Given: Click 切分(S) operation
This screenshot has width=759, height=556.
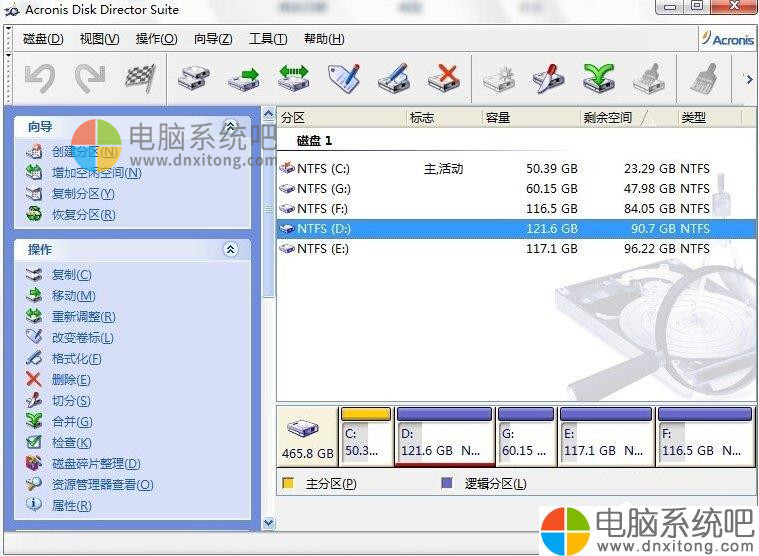Looking at the screenshot, I should 71,401.
